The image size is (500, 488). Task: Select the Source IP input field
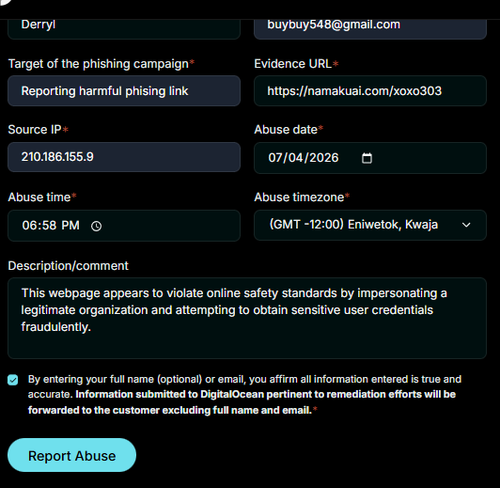124,157
